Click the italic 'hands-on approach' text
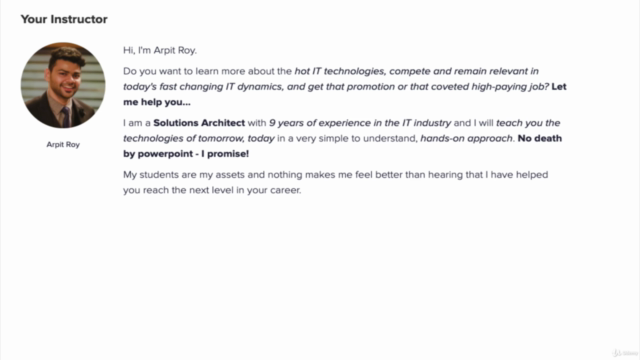This screenshot has height=360, width=640. pyautogui.click(x=466, y=139)
